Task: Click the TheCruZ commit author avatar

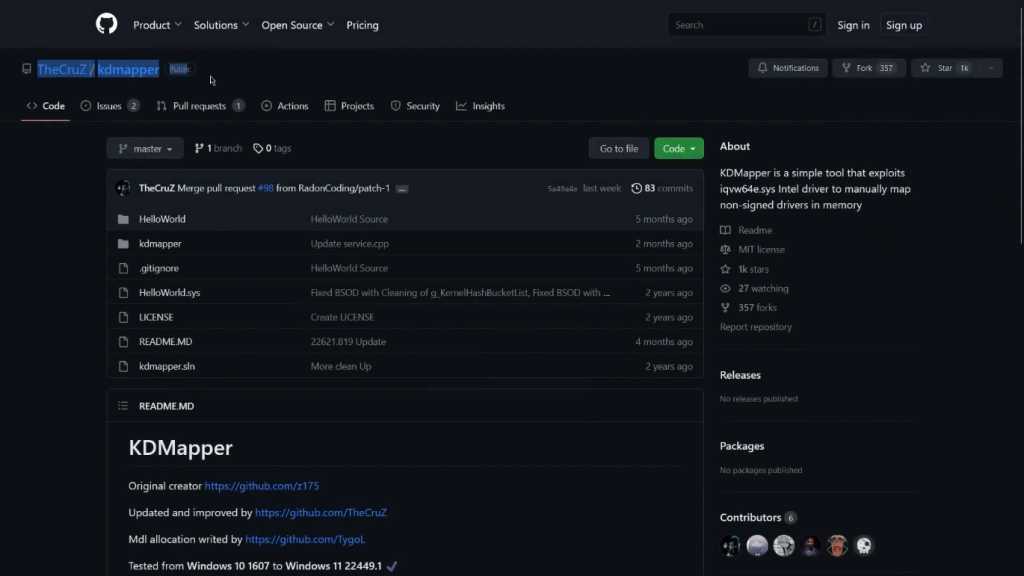Action: pyautogui.click(x=123, y=188)
